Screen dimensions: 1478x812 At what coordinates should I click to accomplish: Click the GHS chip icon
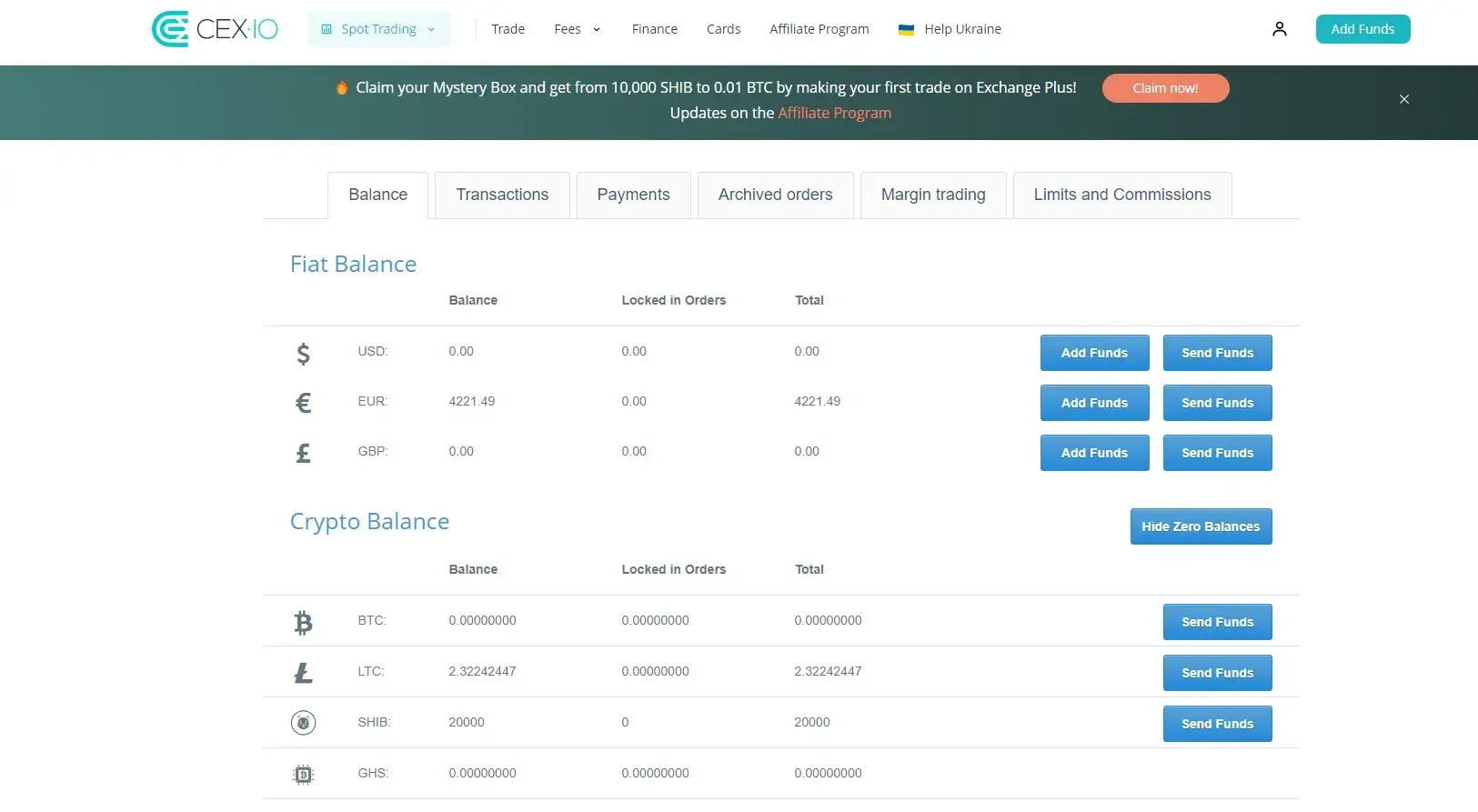pyautogui.click(x=303, y=774)
